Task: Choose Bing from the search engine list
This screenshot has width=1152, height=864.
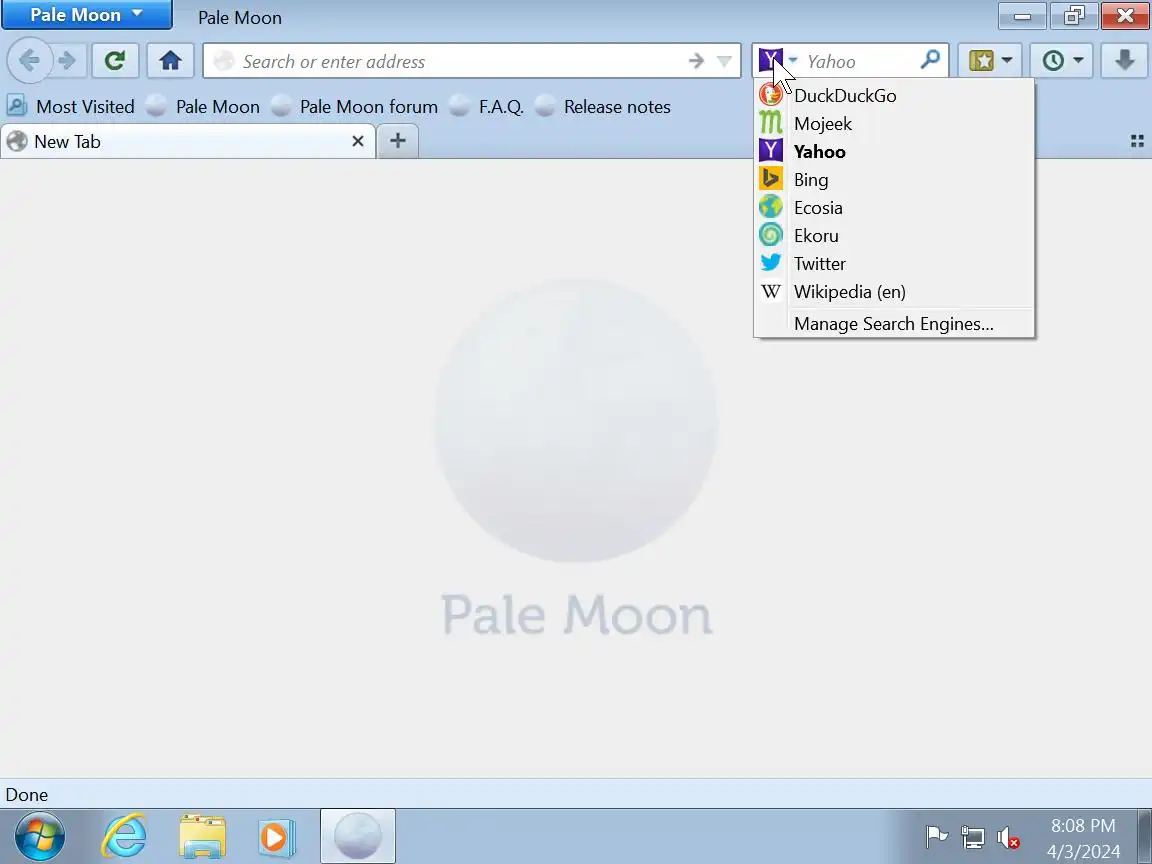Action: coord(894,179)
